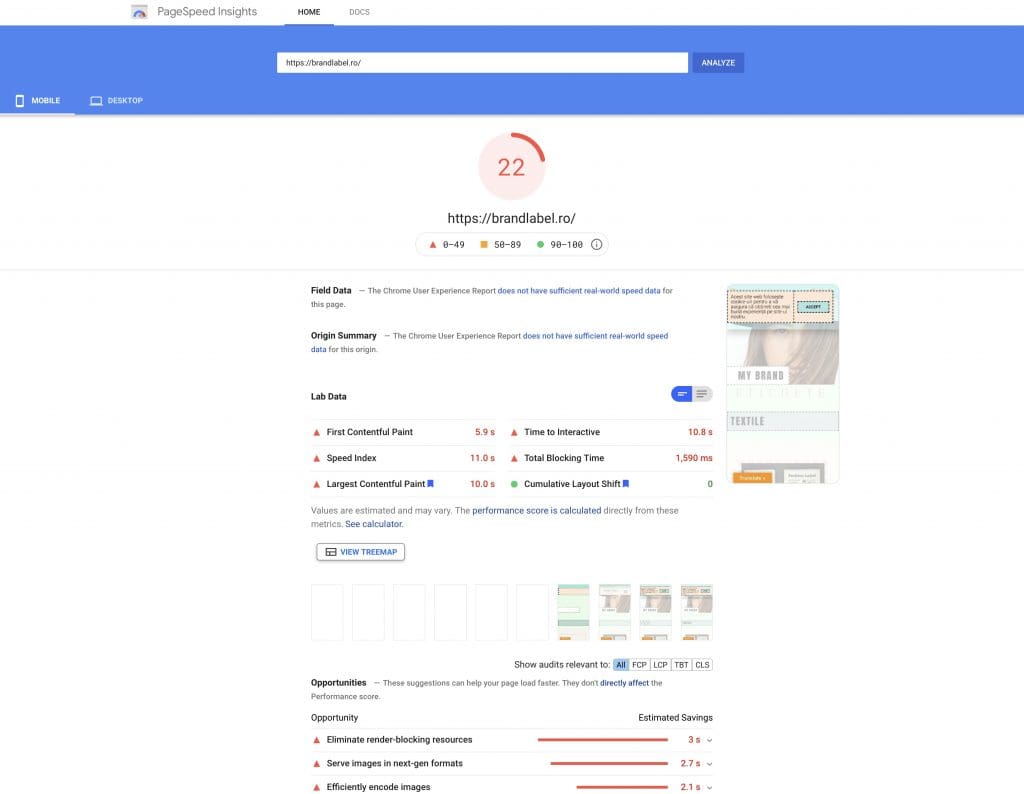Click the Cumulative Layout Shift bookmark icon
The width and height of the screenshot is (1024, 794).
coord(626,484)
